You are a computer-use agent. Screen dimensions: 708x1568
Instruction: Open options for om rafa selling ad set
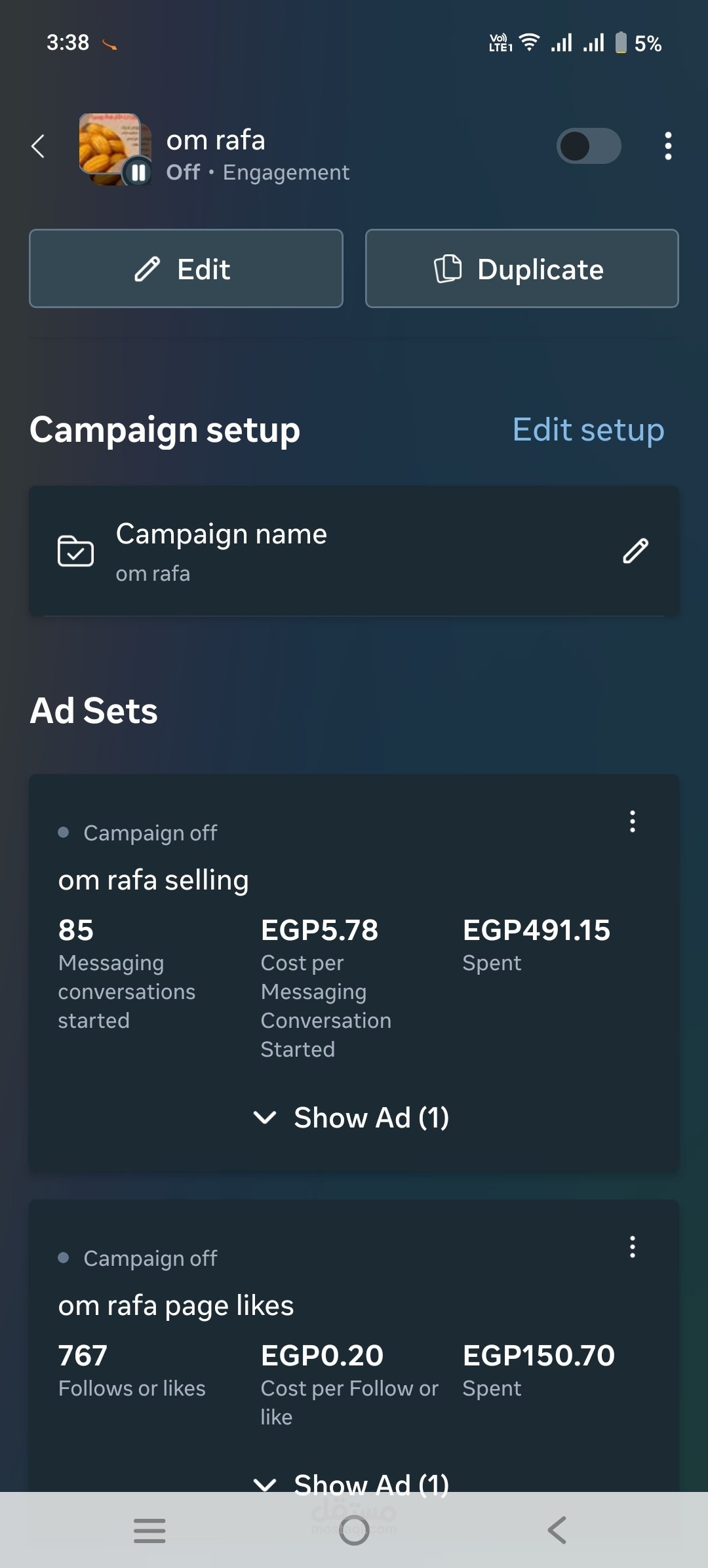pos(632,821)
